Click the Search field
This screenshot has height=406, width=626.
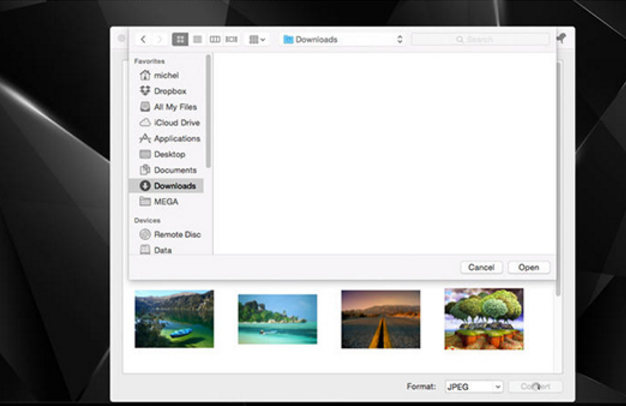coord(480,39)
